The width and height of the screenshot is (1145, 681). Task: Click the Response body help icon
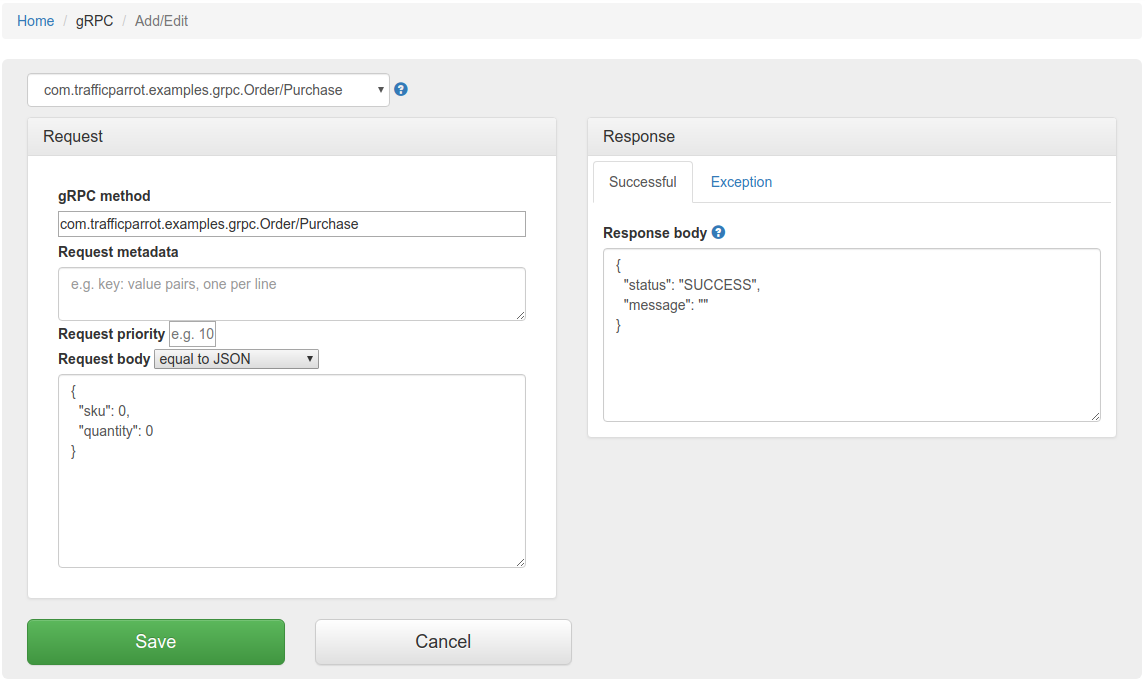point(718,233)
